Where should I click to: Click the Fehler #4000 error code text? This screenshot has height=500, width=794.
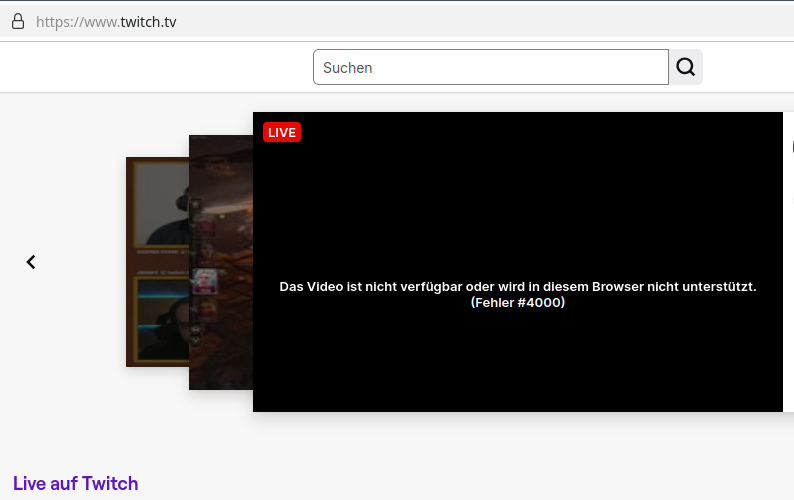click(517, 302)
